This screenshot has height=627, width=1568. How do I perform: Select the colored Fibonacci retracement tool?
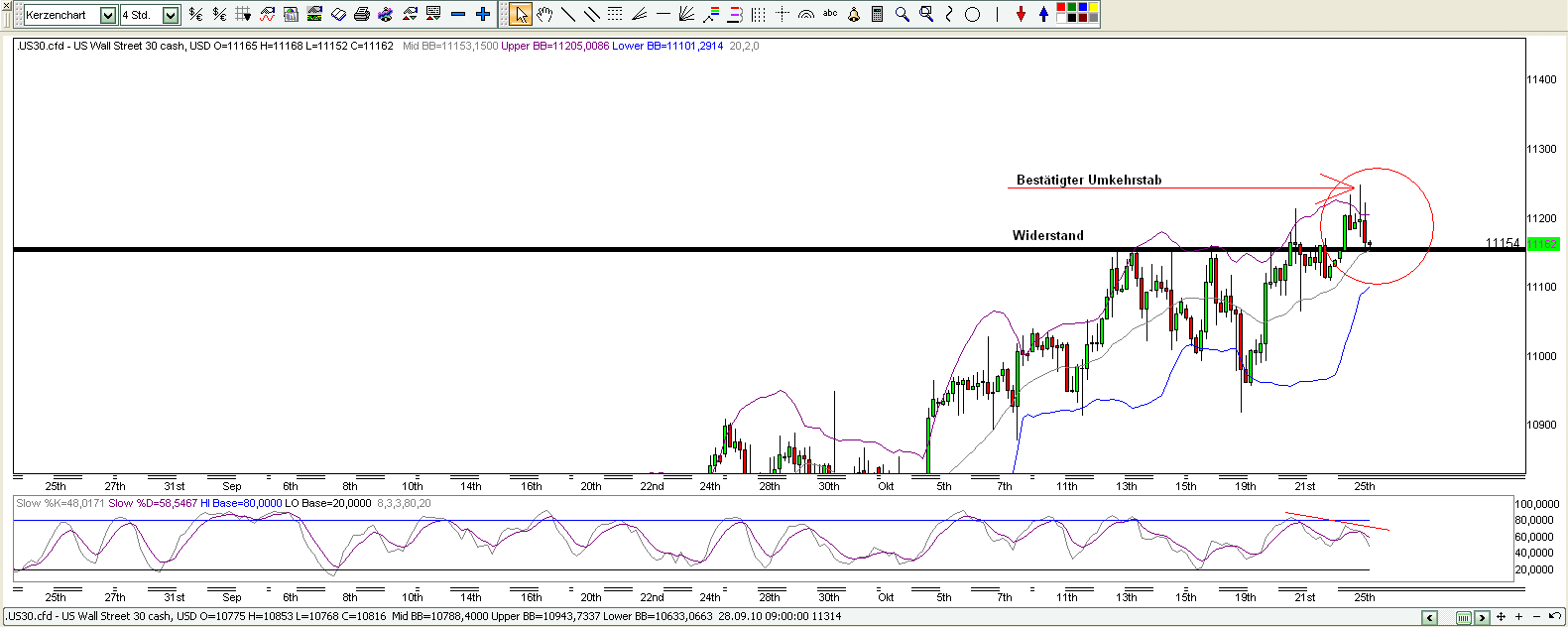[710, 14]
